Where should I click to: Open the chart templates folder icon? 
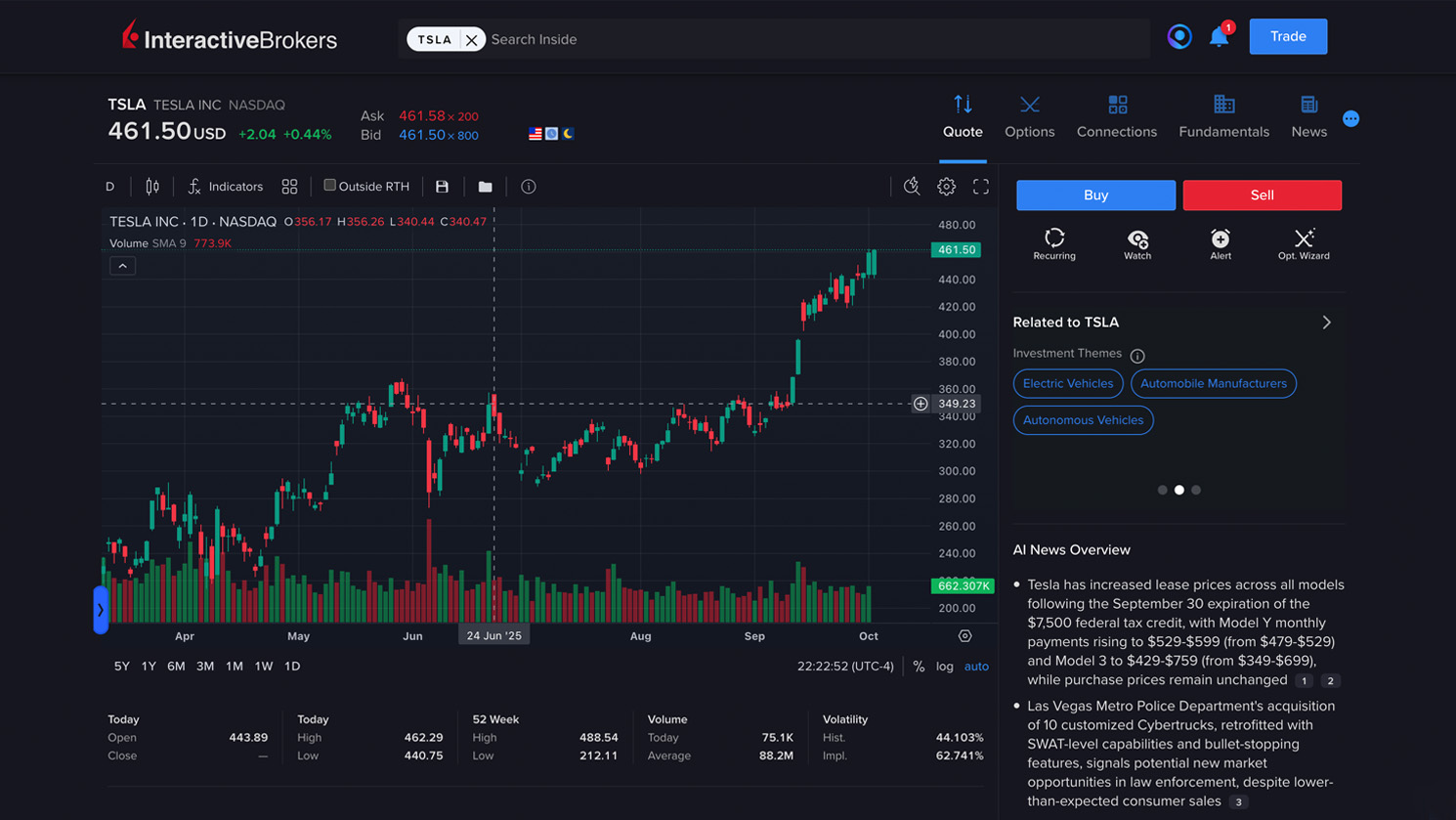485,186
